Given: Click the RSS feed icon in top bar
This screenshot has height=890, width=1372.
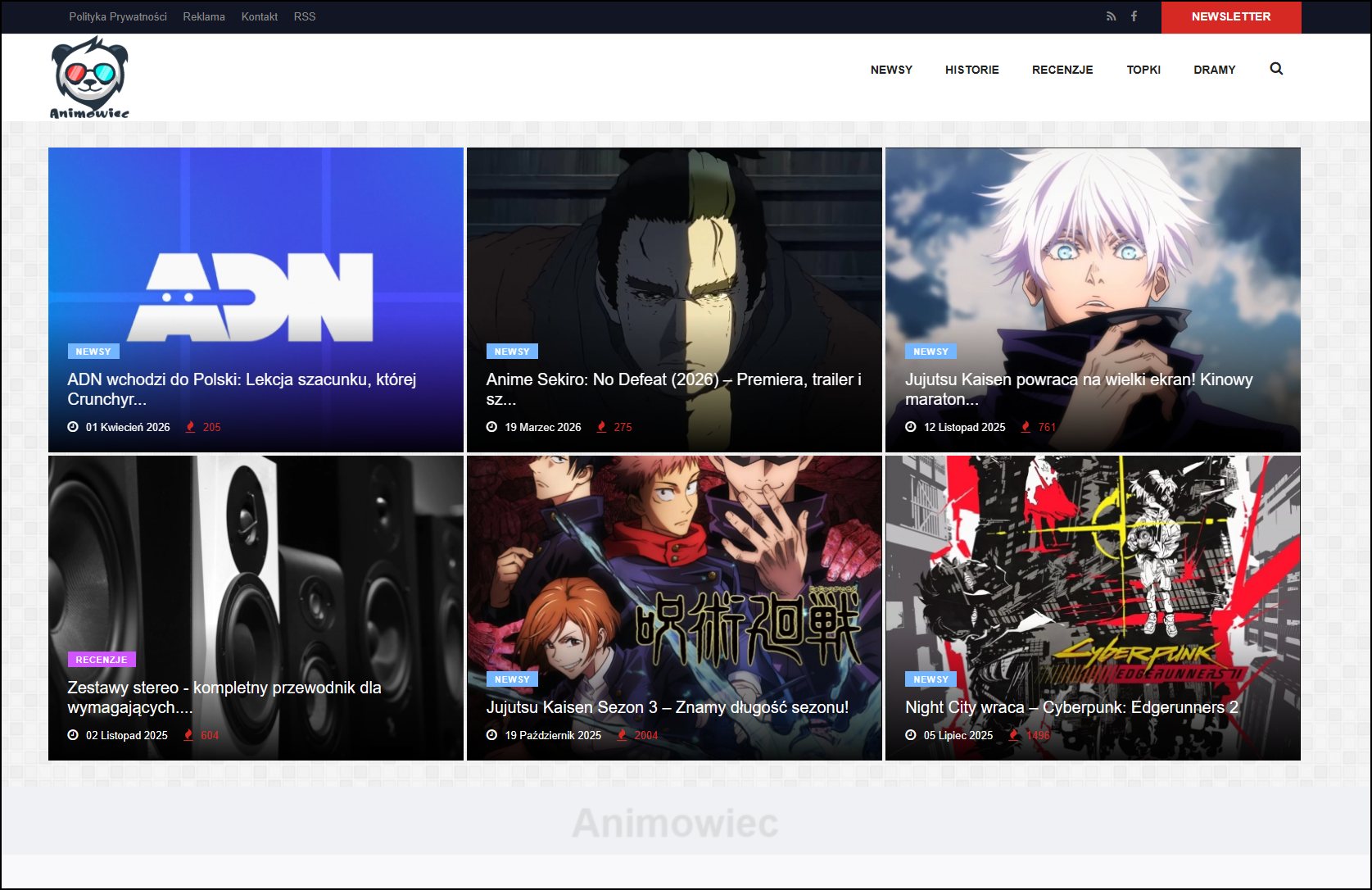Looking at the screenshot, I should coord(1111,16).
